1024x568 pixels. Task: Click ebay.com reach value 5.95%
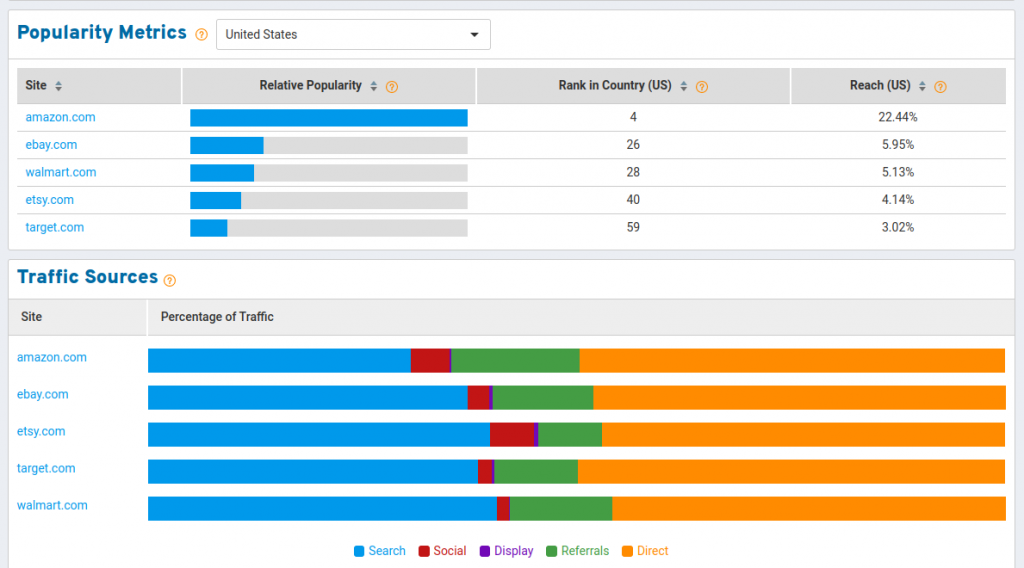coord(898,145)
